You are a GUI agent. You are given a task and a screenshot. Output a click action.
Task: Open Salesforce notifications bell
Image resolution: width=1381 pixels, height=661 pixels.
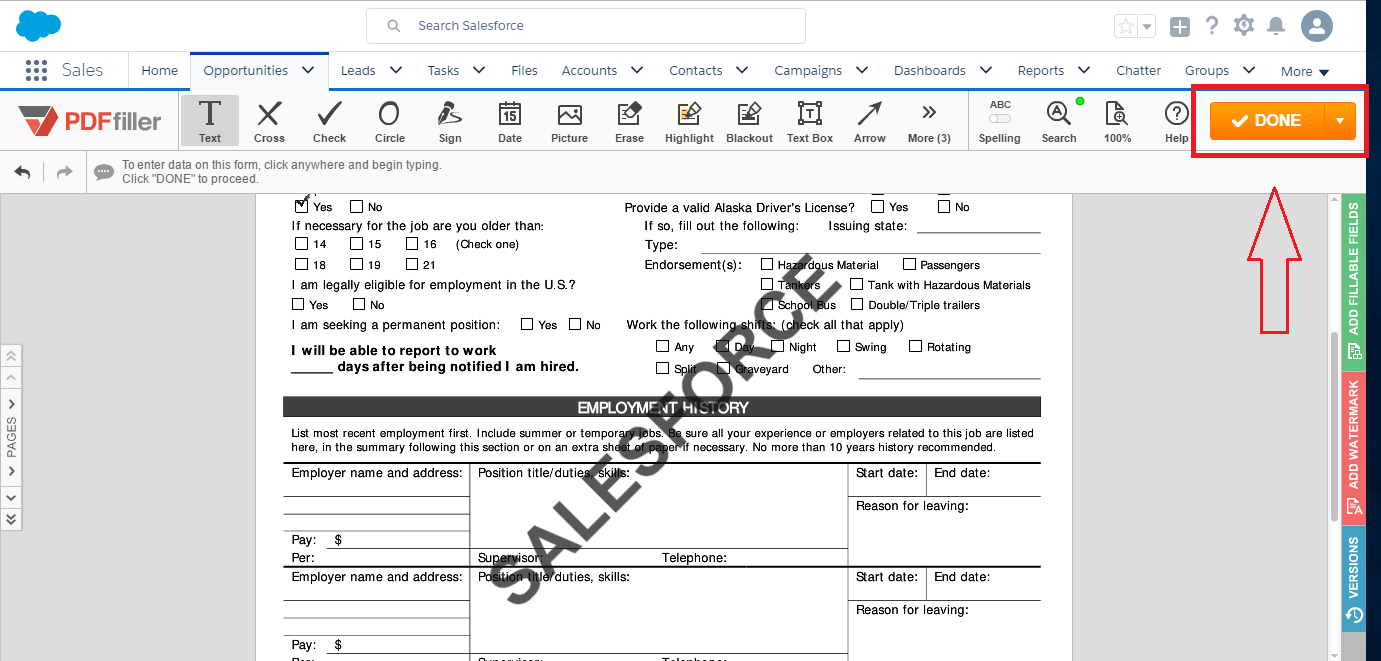[1276, 26]
